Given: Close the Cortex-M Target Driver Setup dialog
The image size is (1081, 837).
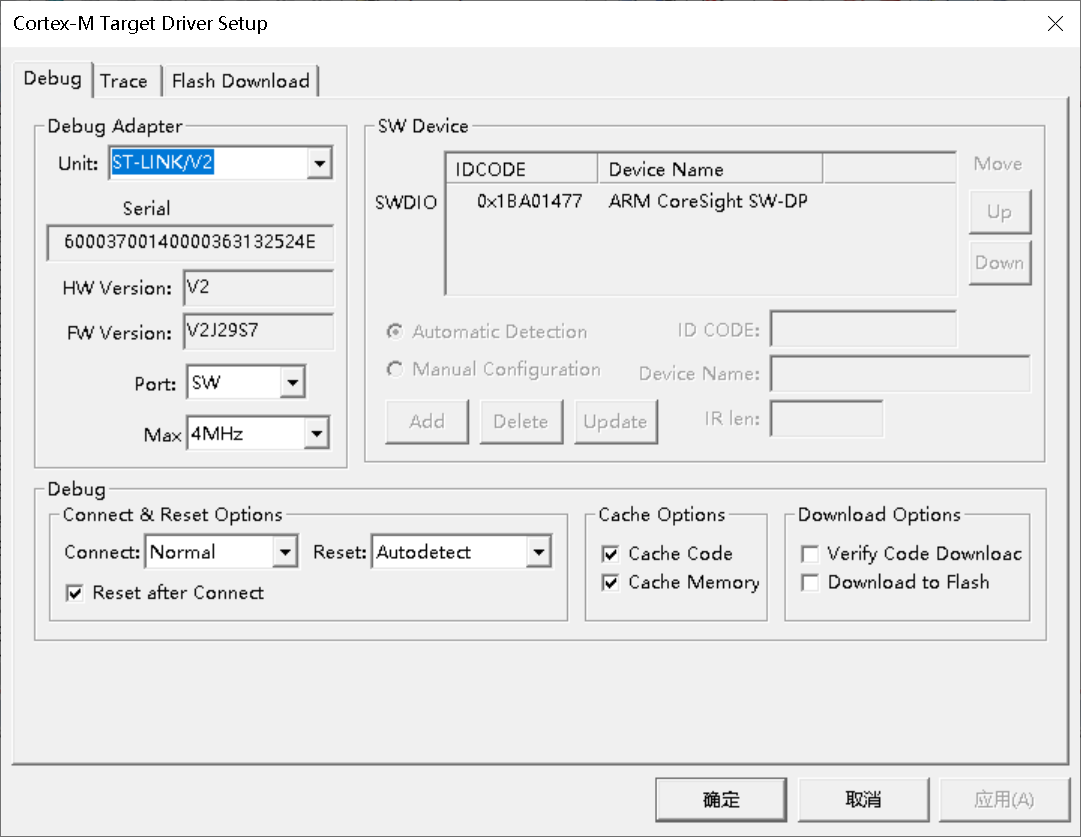Looking at the screenshot, I should point(1055,23).
